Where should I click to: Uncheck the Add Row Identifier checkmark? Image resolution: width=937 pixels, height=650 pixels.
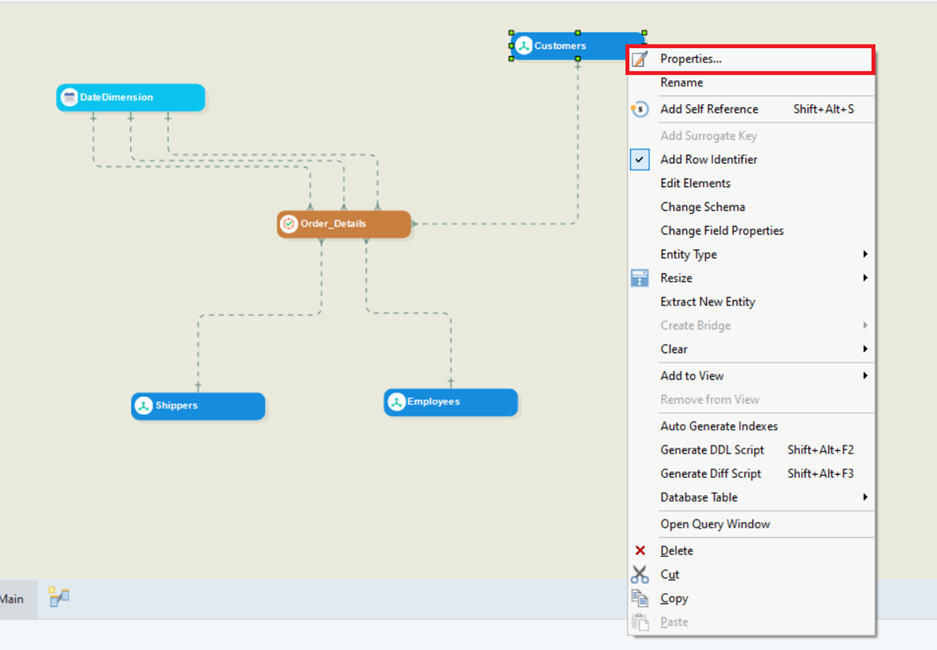pyautogui.click(x=640, y=160)
